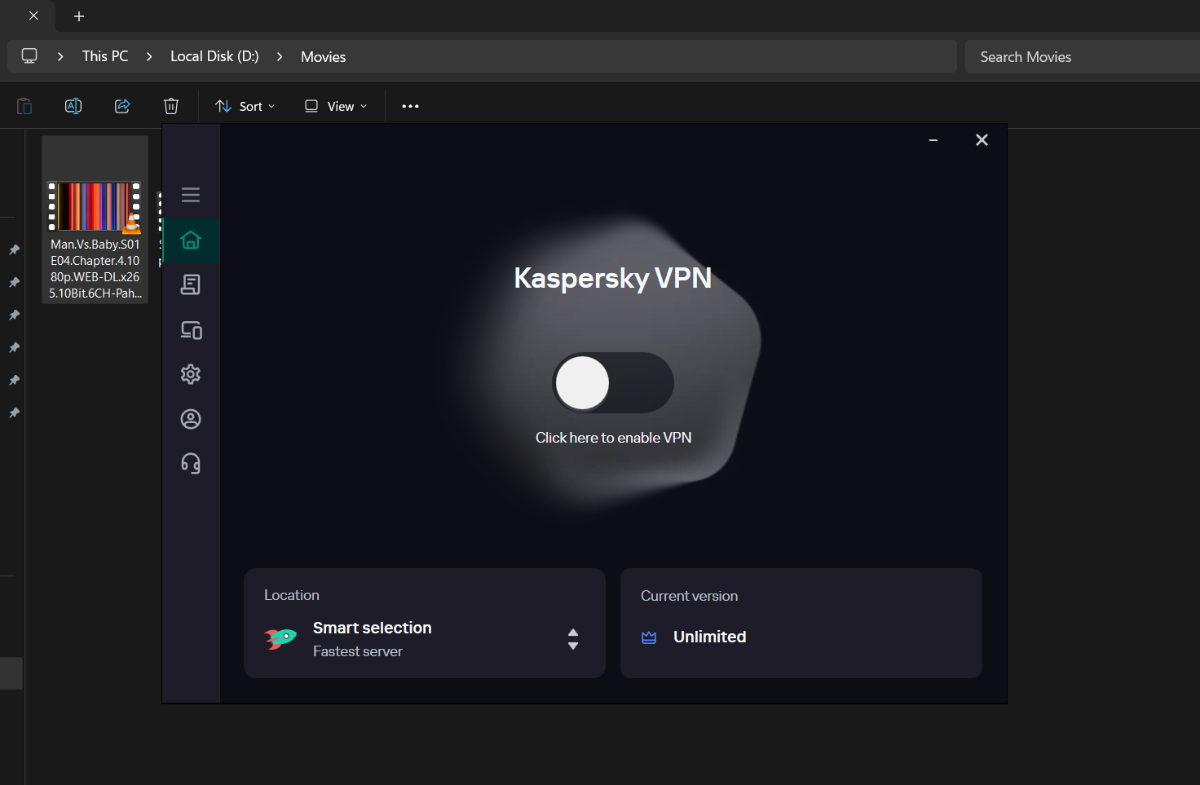The height and width of the screenshot is (785, 1200).
Task: Open the Unlimited current version card
Action: coord(801,623)
